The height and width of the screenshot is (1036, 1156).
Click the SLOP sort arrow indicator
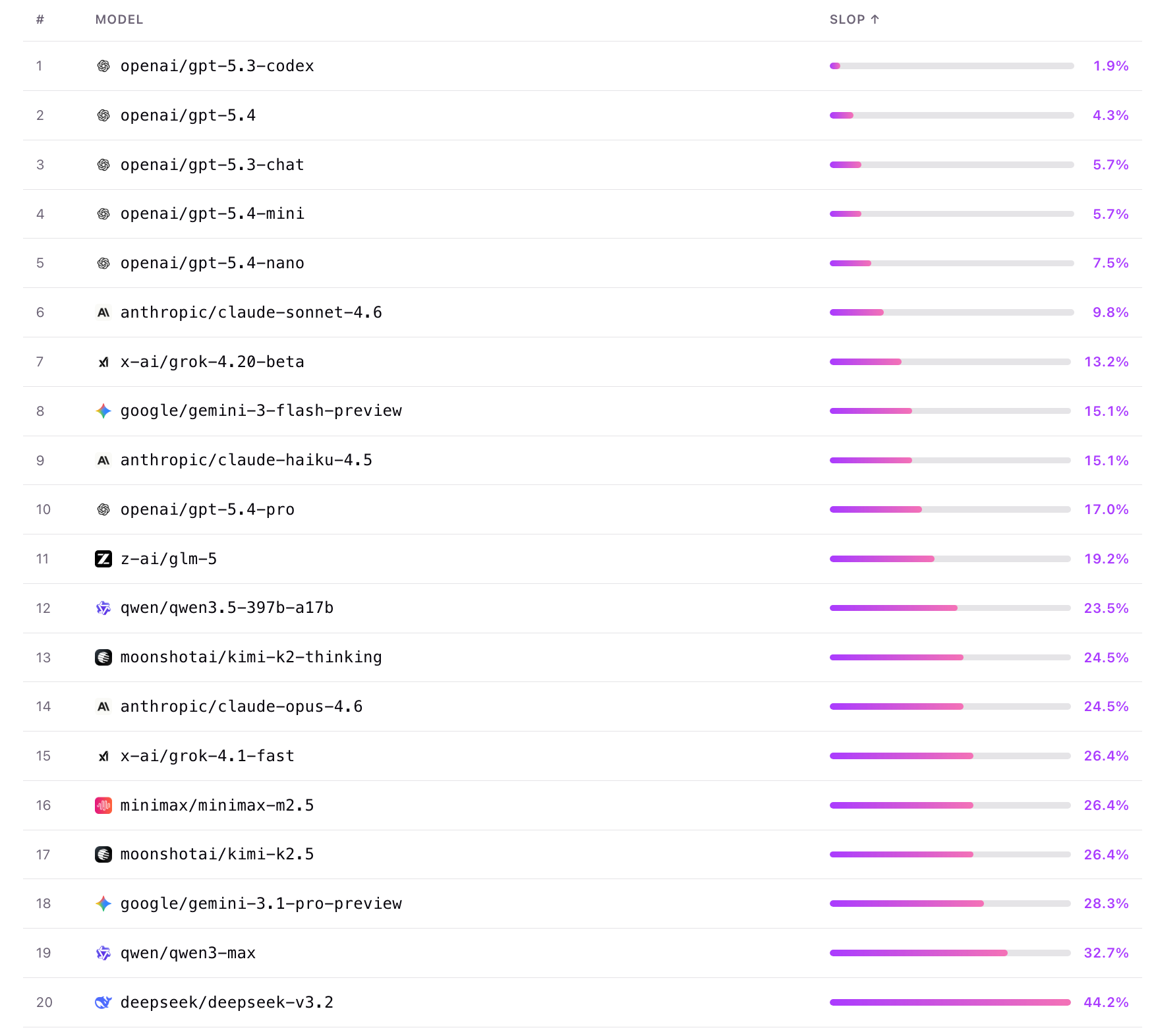[875, 19]
